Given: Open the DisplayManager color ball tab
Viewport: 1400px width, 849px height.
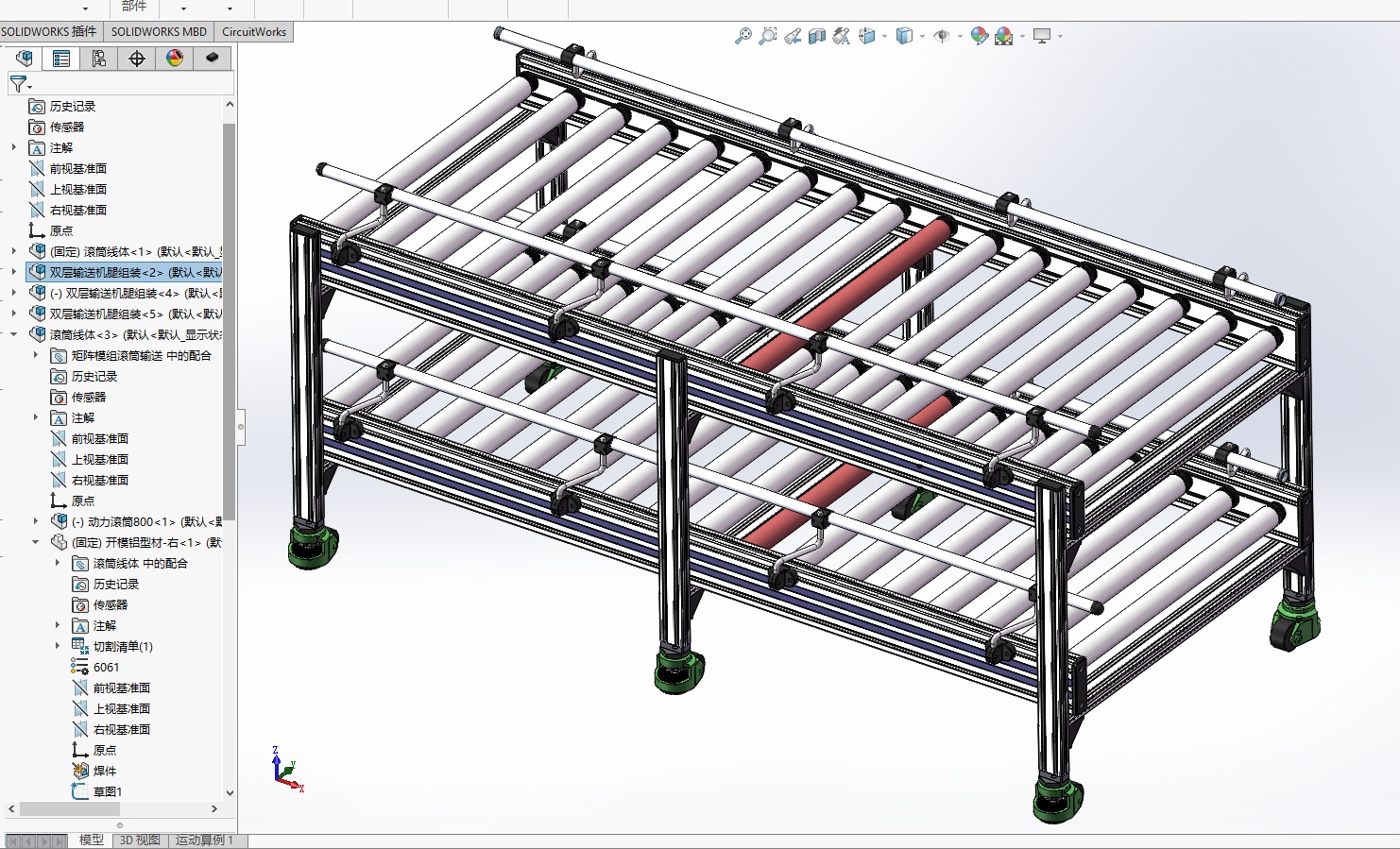Looking at the screenshot, I should tap(175, 59).
